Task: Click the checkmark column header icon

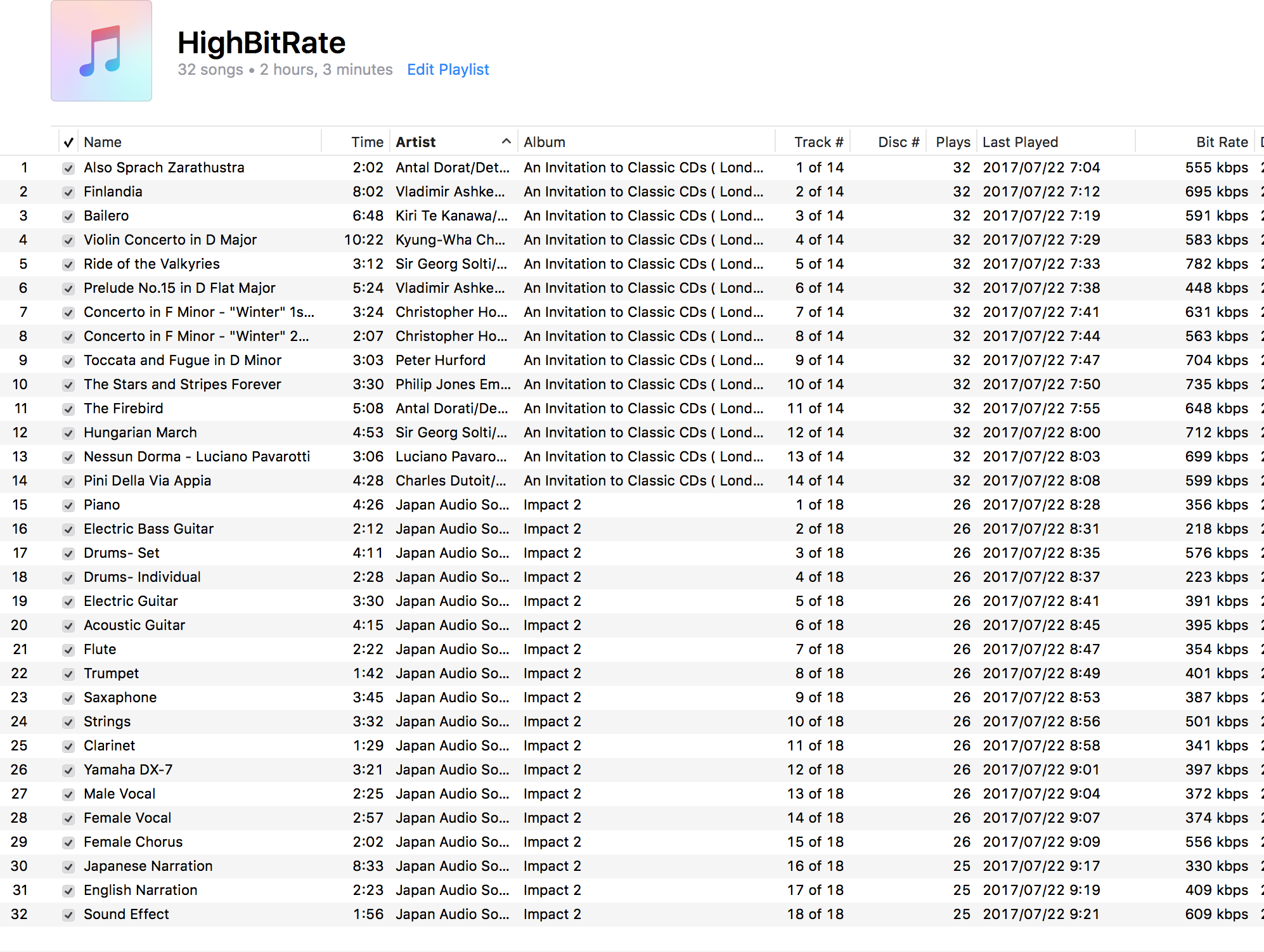Action: (68, 143)
